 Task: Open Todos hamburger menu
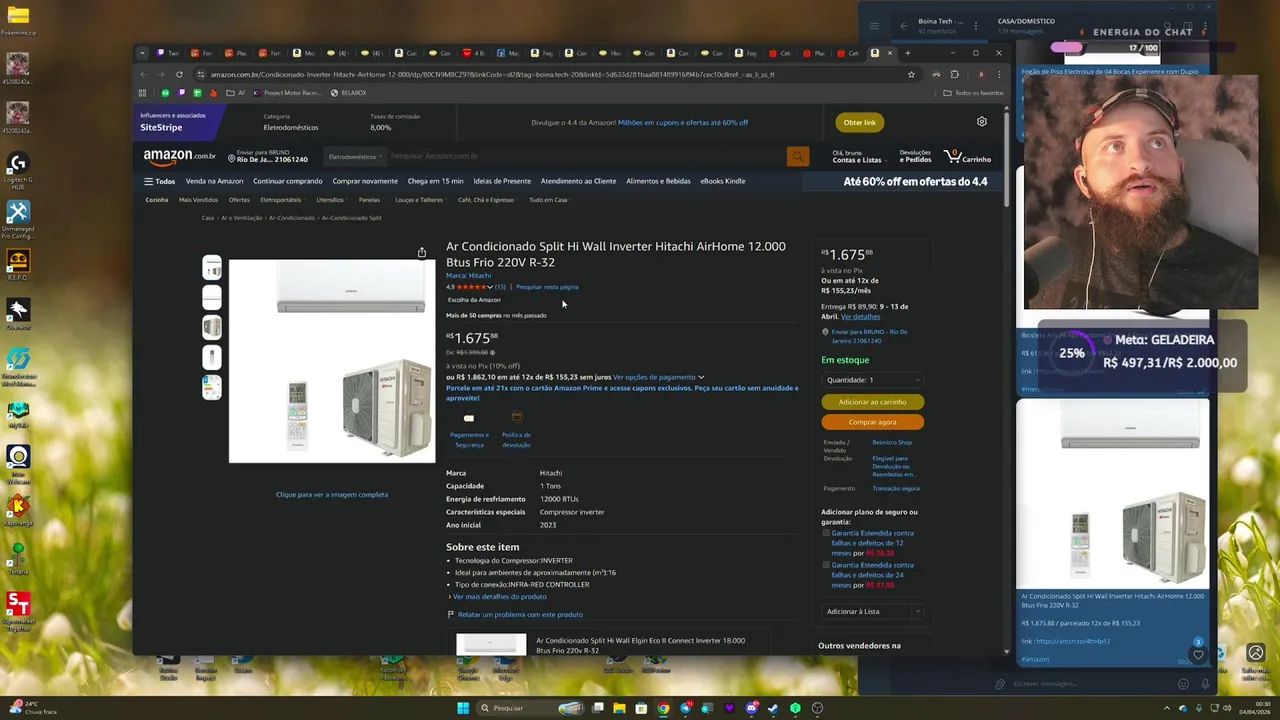tap(159, 181)
